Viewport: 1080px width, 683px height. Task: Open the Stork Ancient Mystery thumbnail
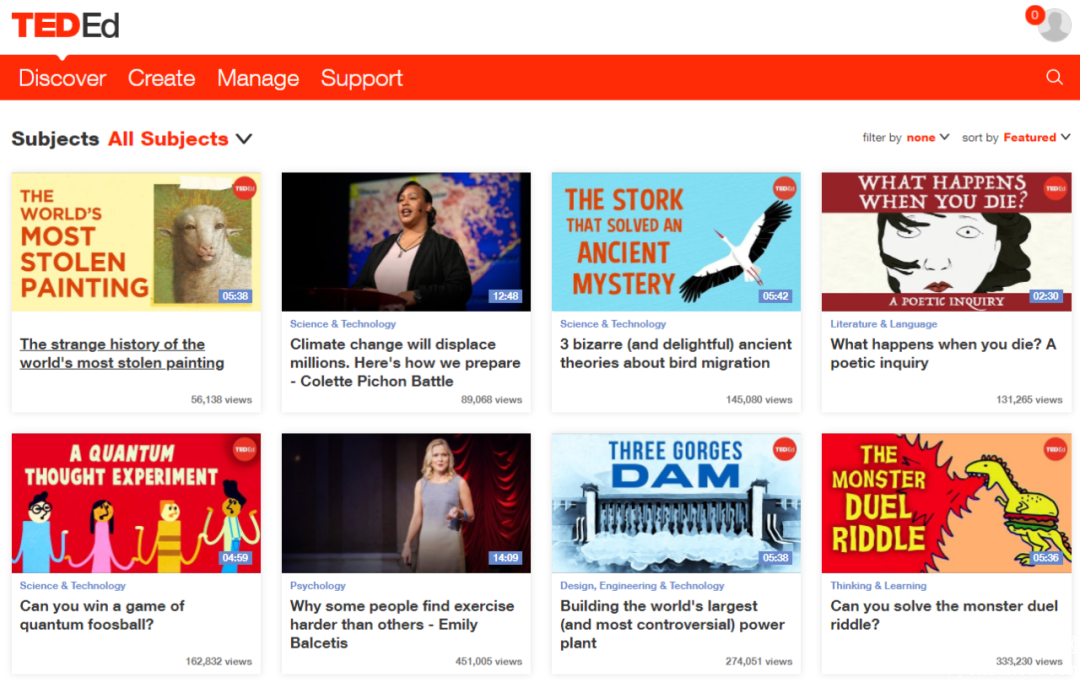676,242
